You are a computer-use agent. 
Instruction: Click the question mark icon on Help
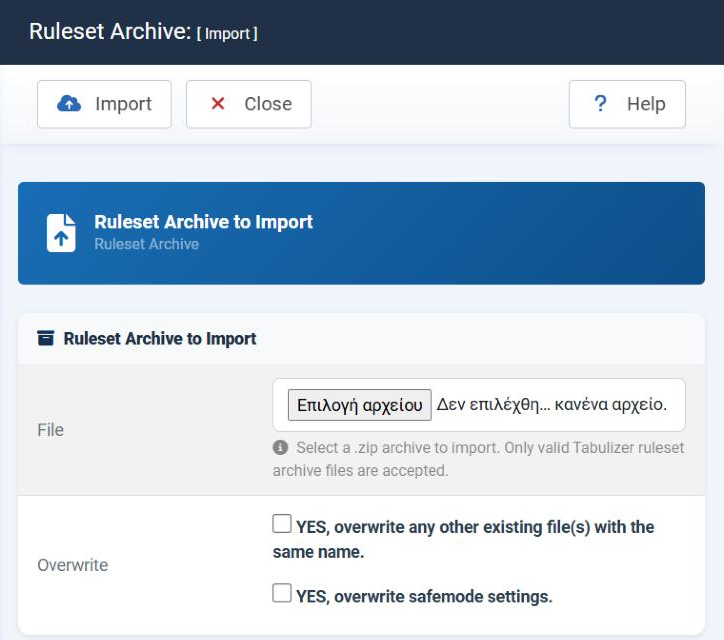pos(600,103)
